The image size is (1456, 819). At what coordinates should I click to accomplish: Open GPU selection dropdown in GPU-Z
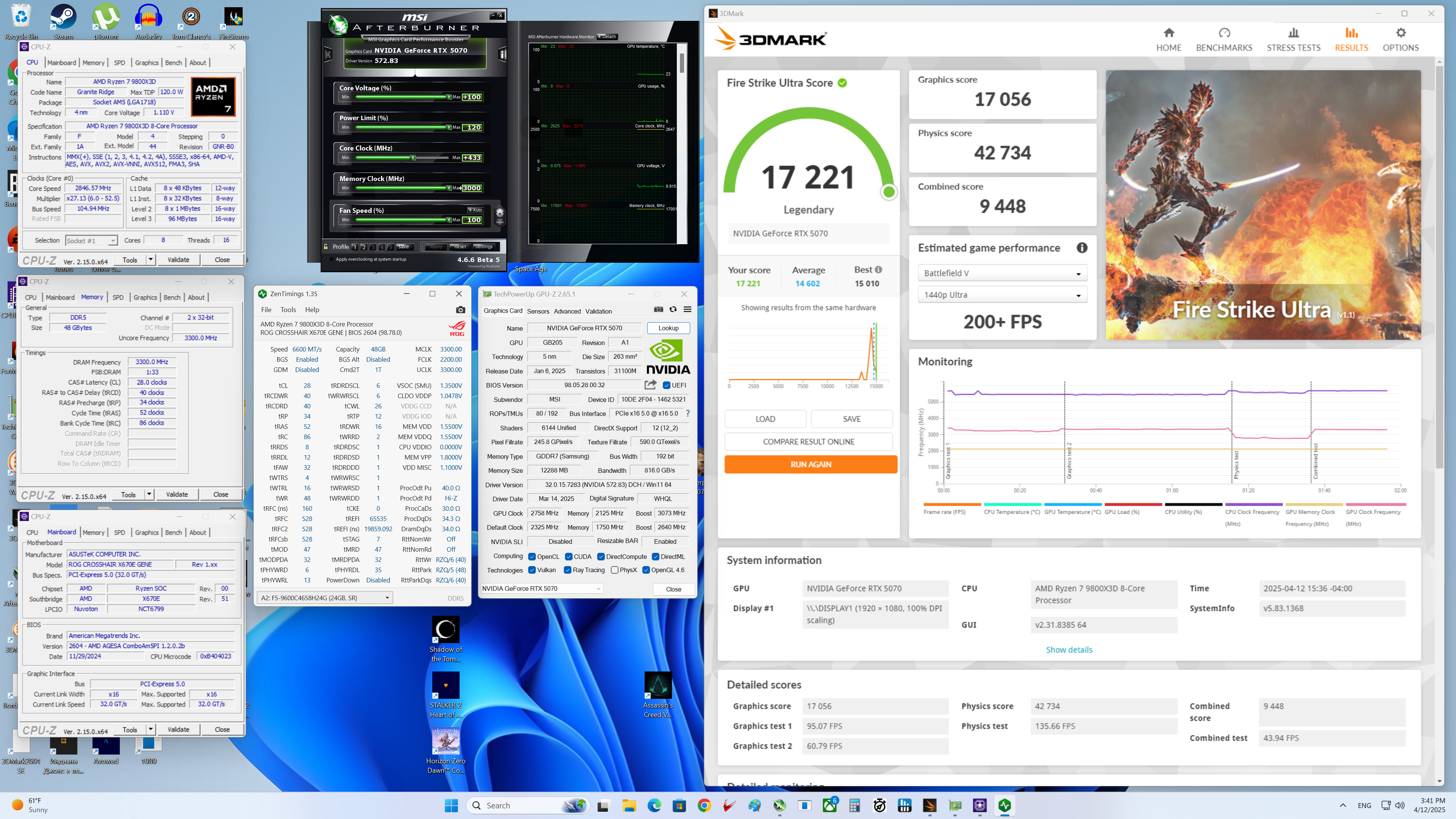pos(541,588)
